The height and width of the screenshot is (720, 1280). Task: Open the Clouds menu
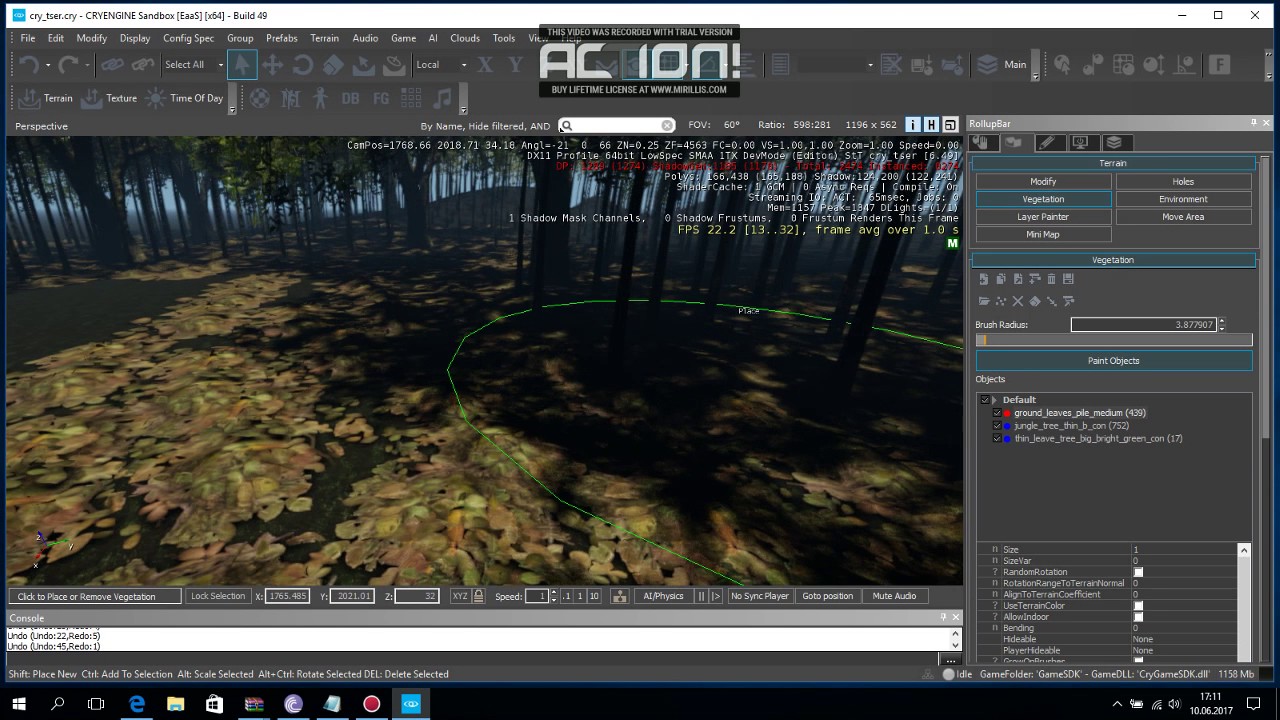click(x=465, y=38)
